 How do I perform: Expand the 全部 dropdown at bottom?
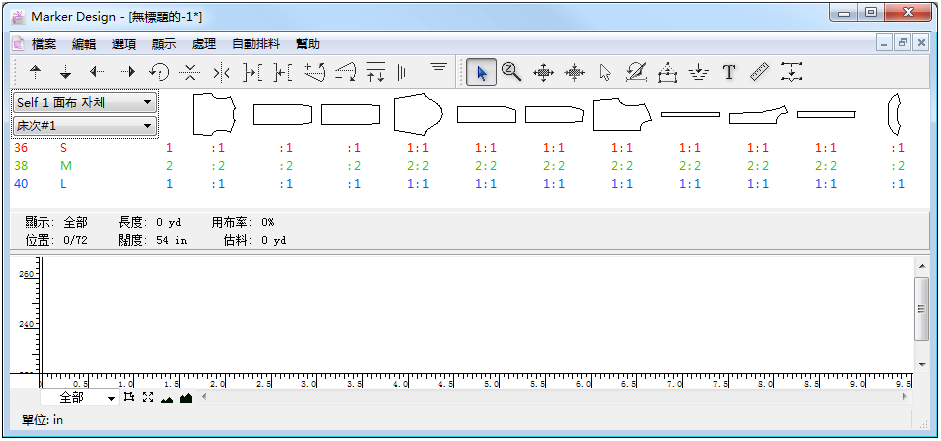tap(80, 398)
